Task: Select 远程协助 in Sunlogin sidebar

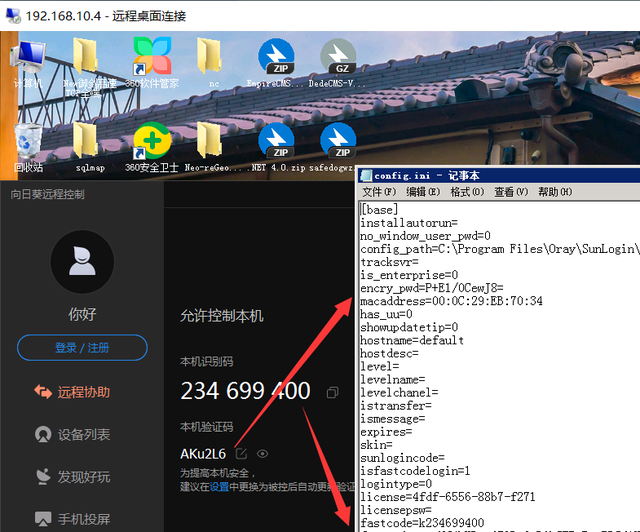Action: 72,392
